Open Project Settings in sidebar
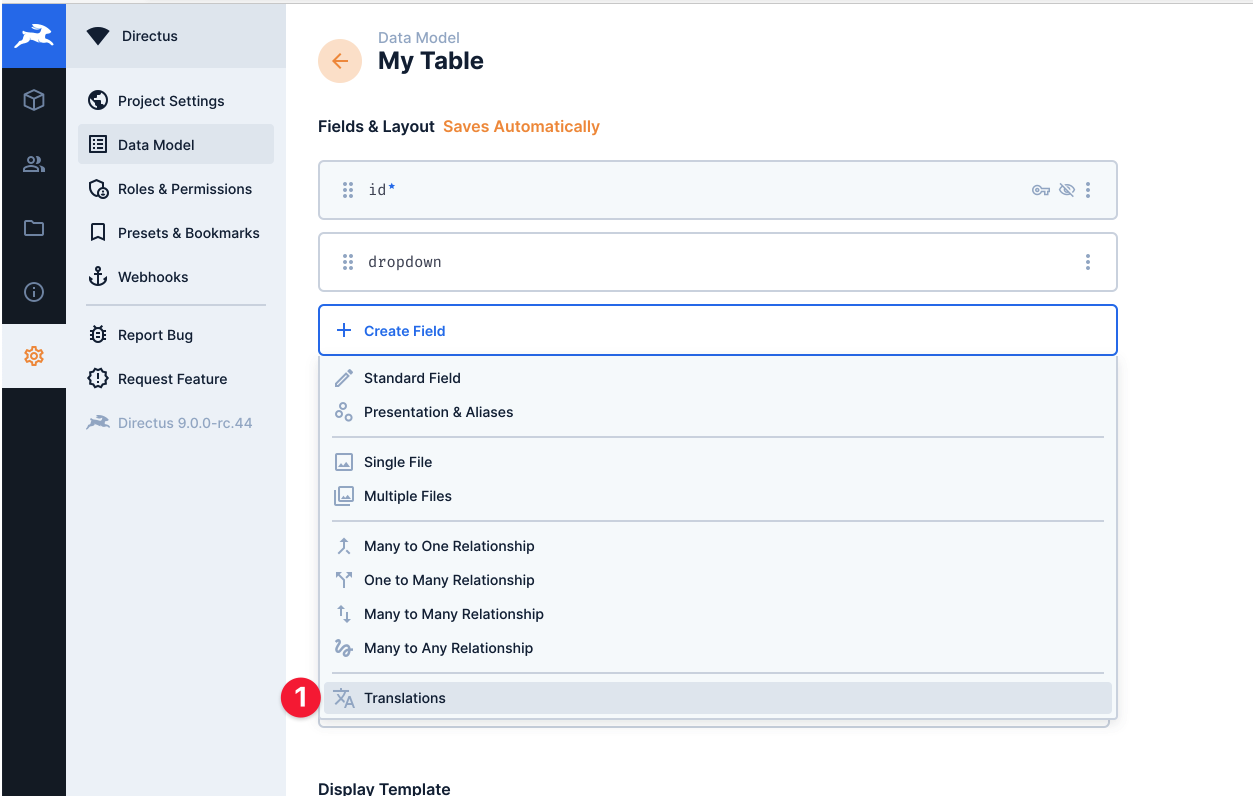Screen dimensions: 1253x796 coord(176,101)
